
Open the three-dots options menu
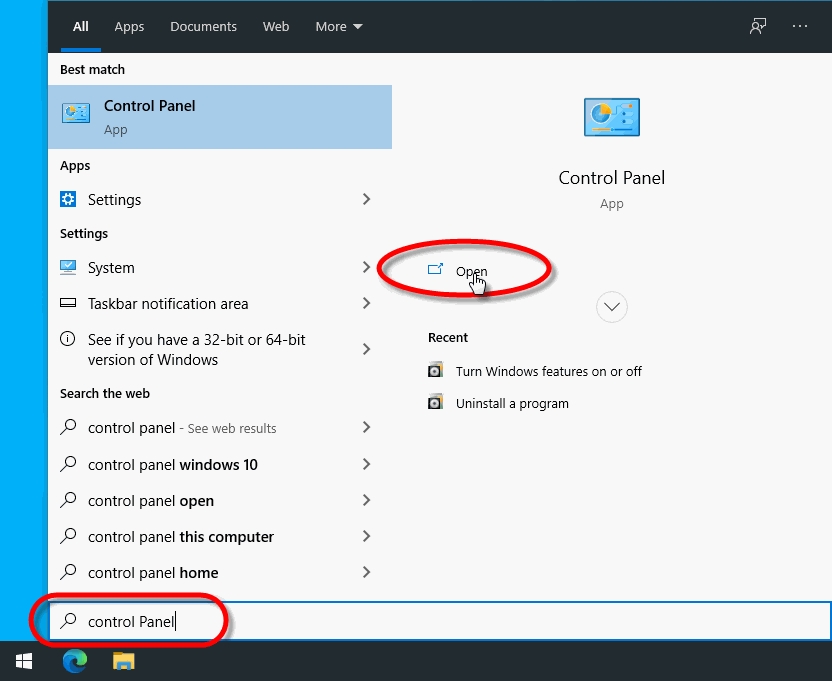click(800, 26)
